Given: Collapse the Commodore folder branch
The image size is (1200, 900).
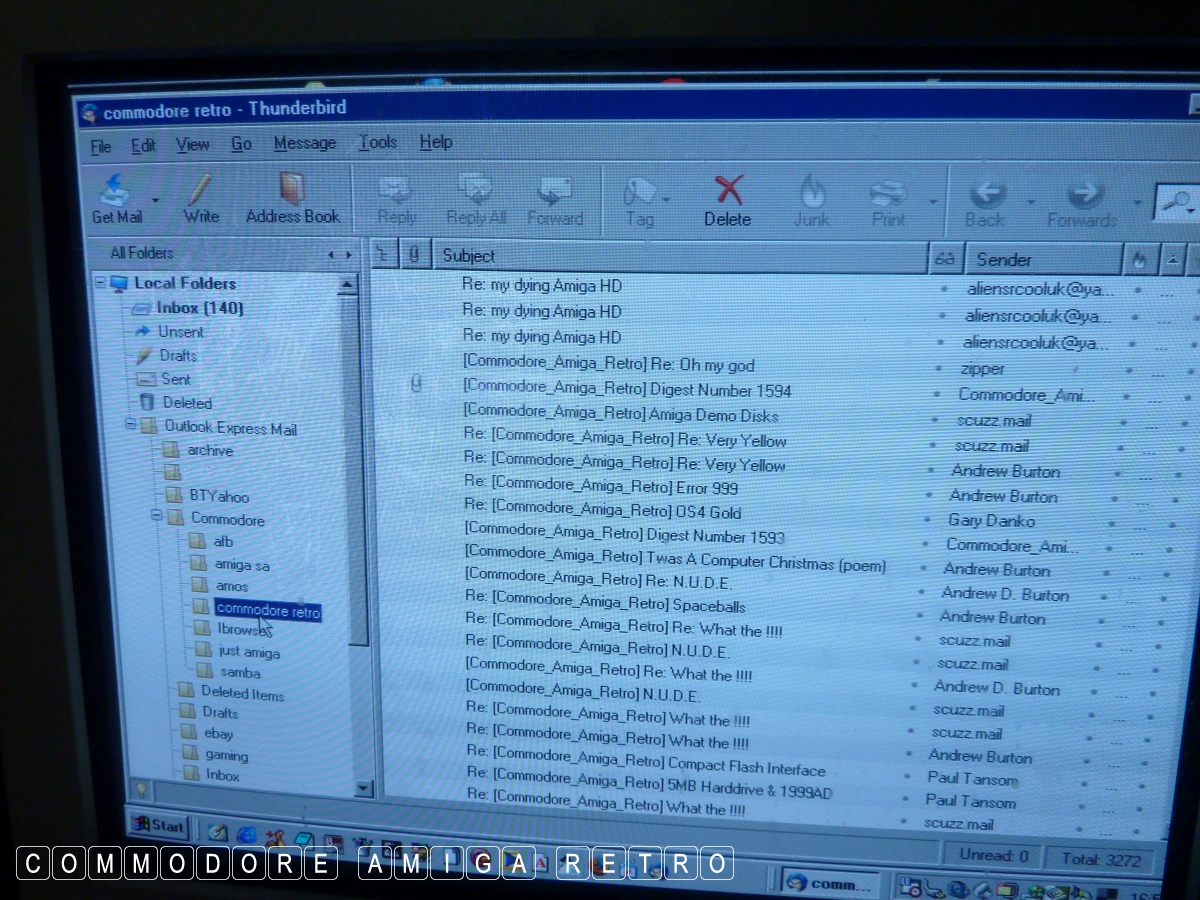Looking at the screenshot, I should tap(157, 517).
